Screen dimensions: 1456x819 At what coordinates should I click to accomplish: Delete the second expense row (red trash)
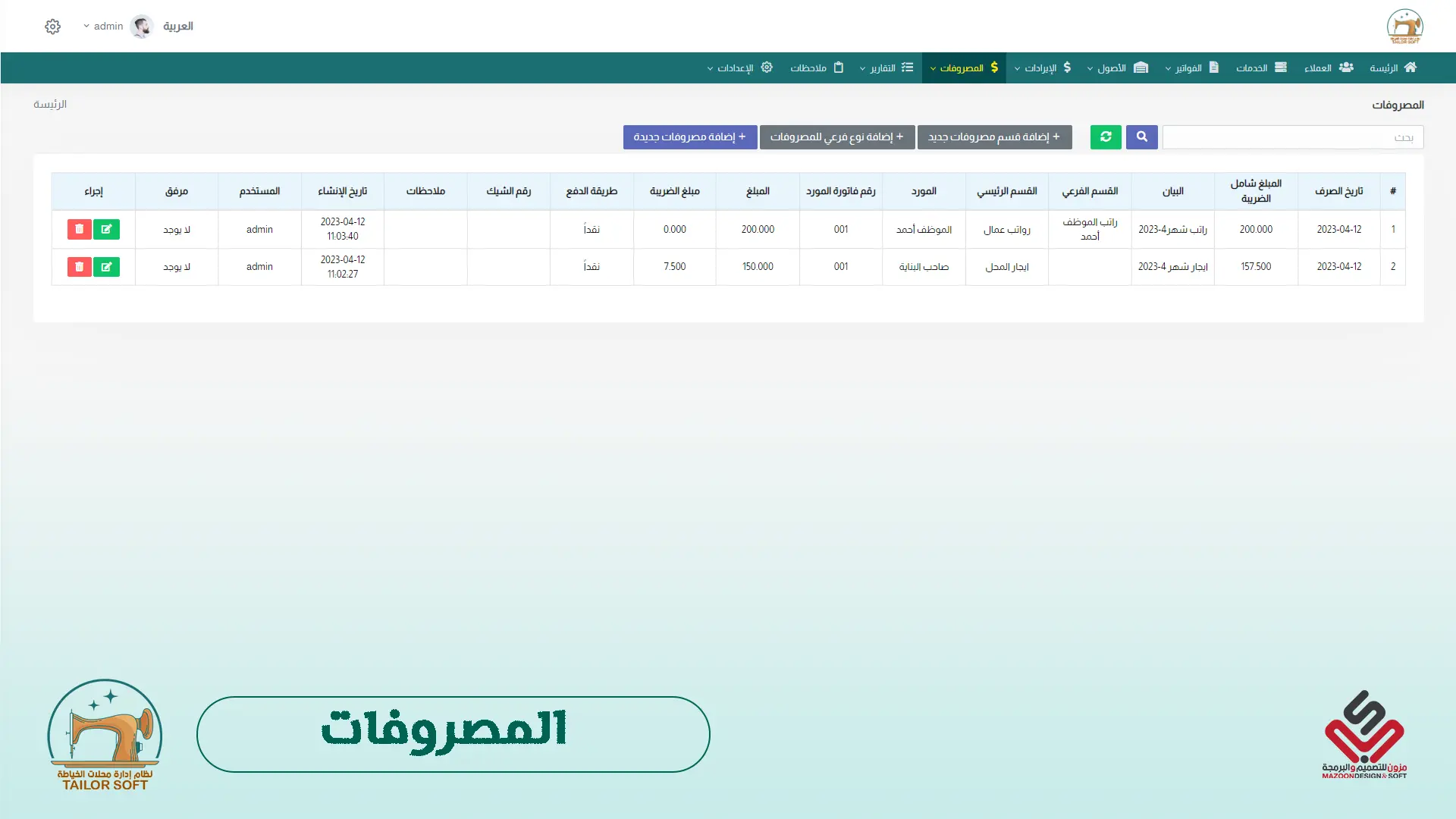(80, 267)
